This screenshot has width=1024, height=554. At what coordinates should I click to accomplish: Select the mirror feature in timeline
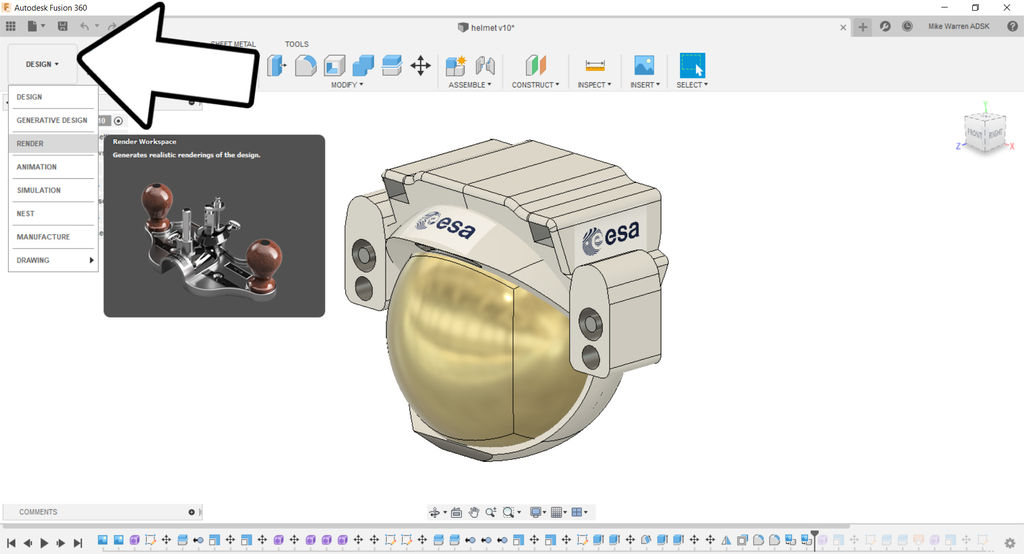[726, 540]
